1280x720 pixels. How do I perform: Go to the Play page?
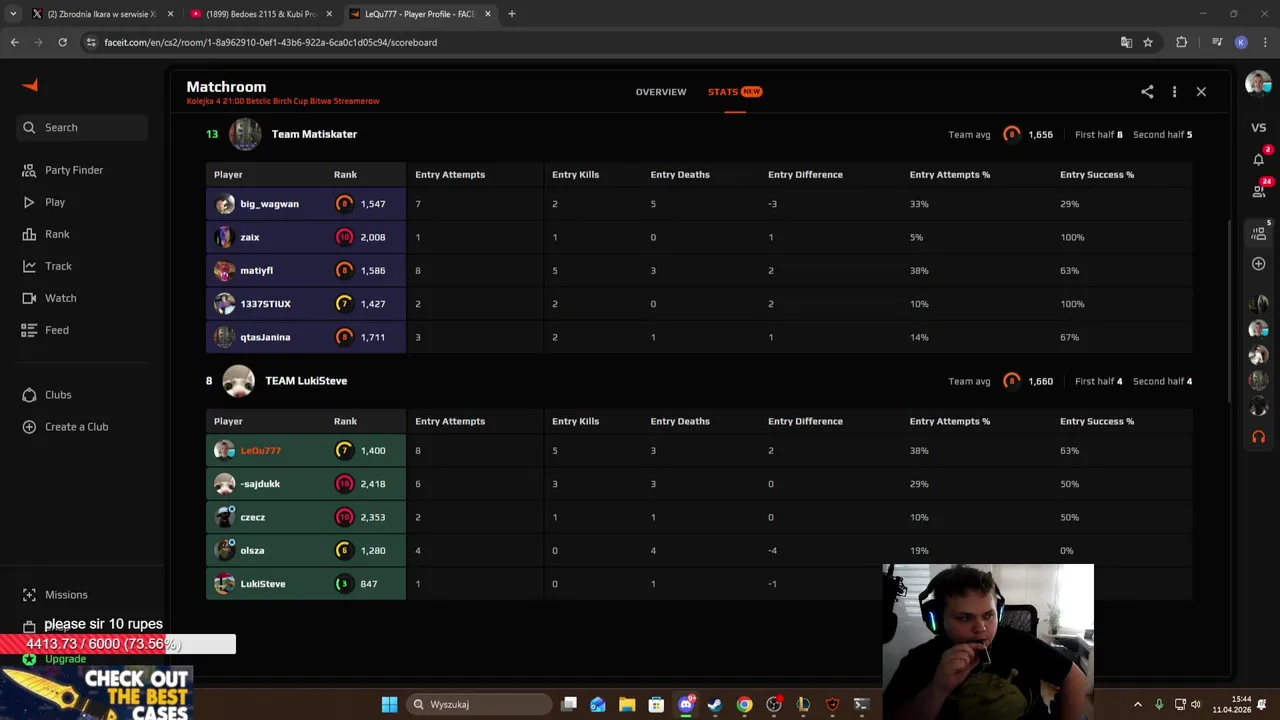pos(44,202)
